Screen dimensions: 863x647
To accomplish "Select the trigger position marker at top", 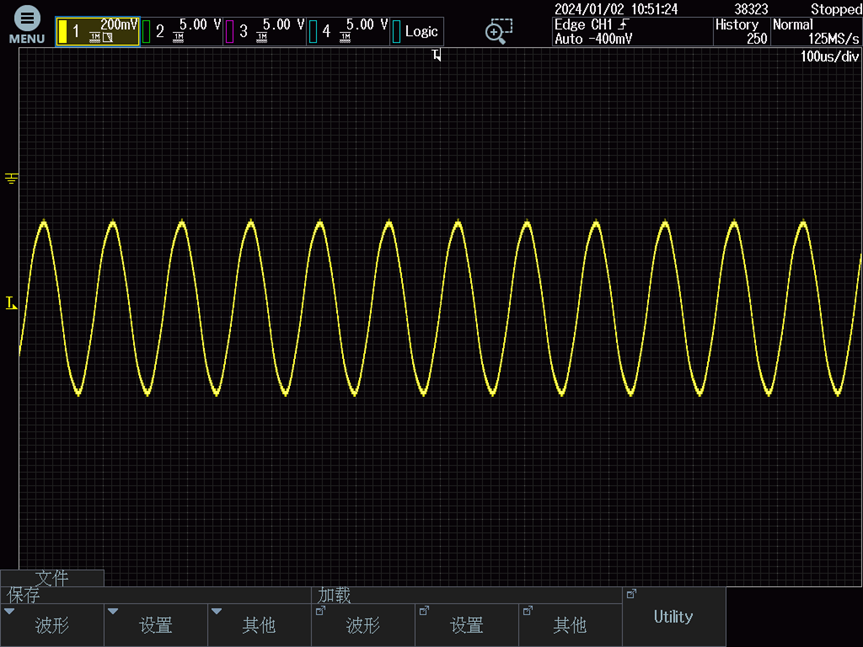I will pos(436,55).
